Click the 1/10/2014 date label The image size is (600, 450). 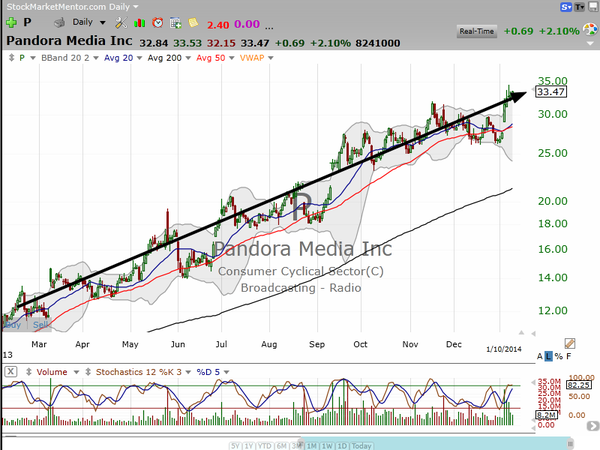504,349
